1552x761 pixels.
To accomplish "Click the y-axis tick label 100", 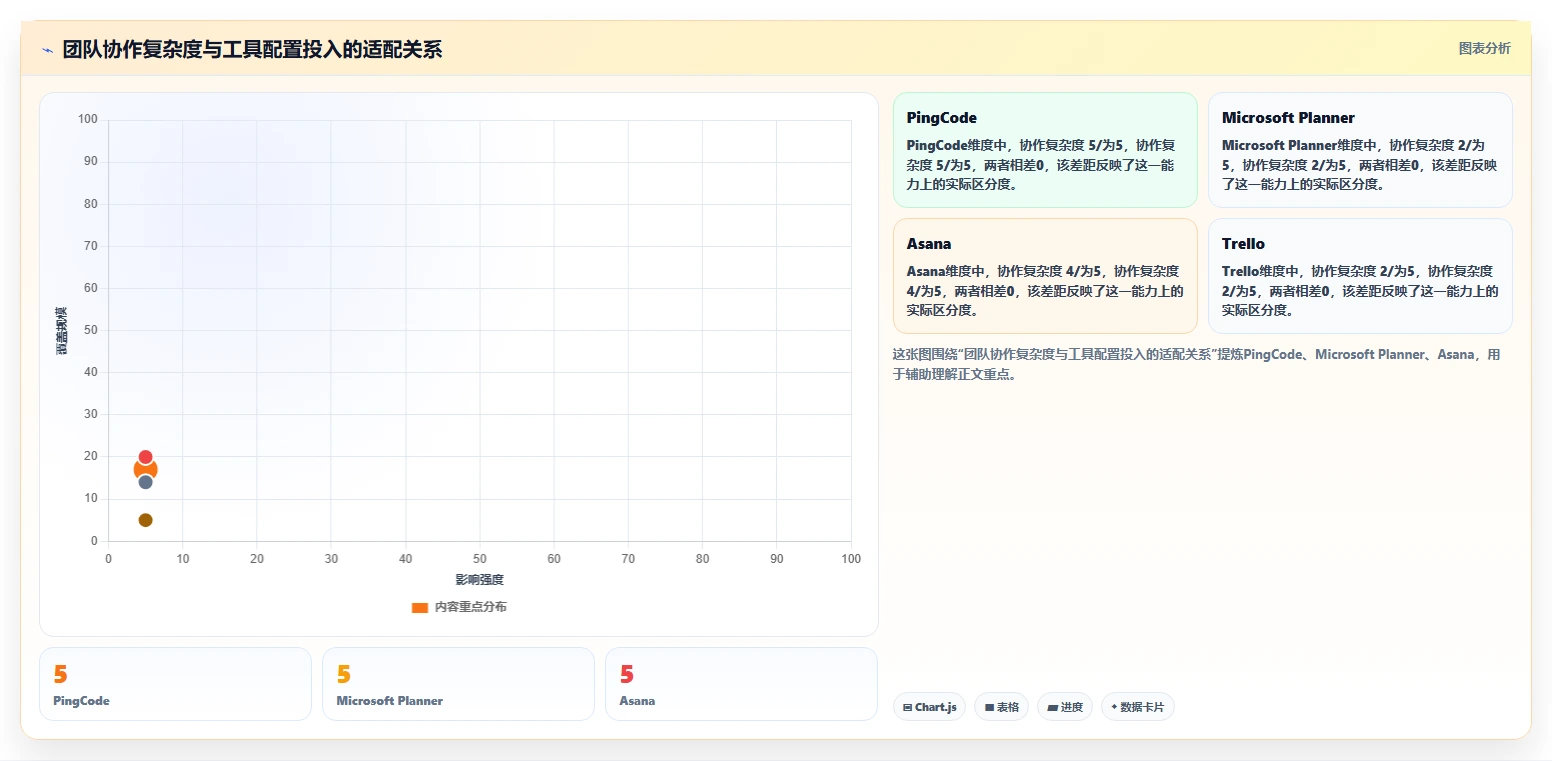I will pyautogui.click(x=87, y=119).
